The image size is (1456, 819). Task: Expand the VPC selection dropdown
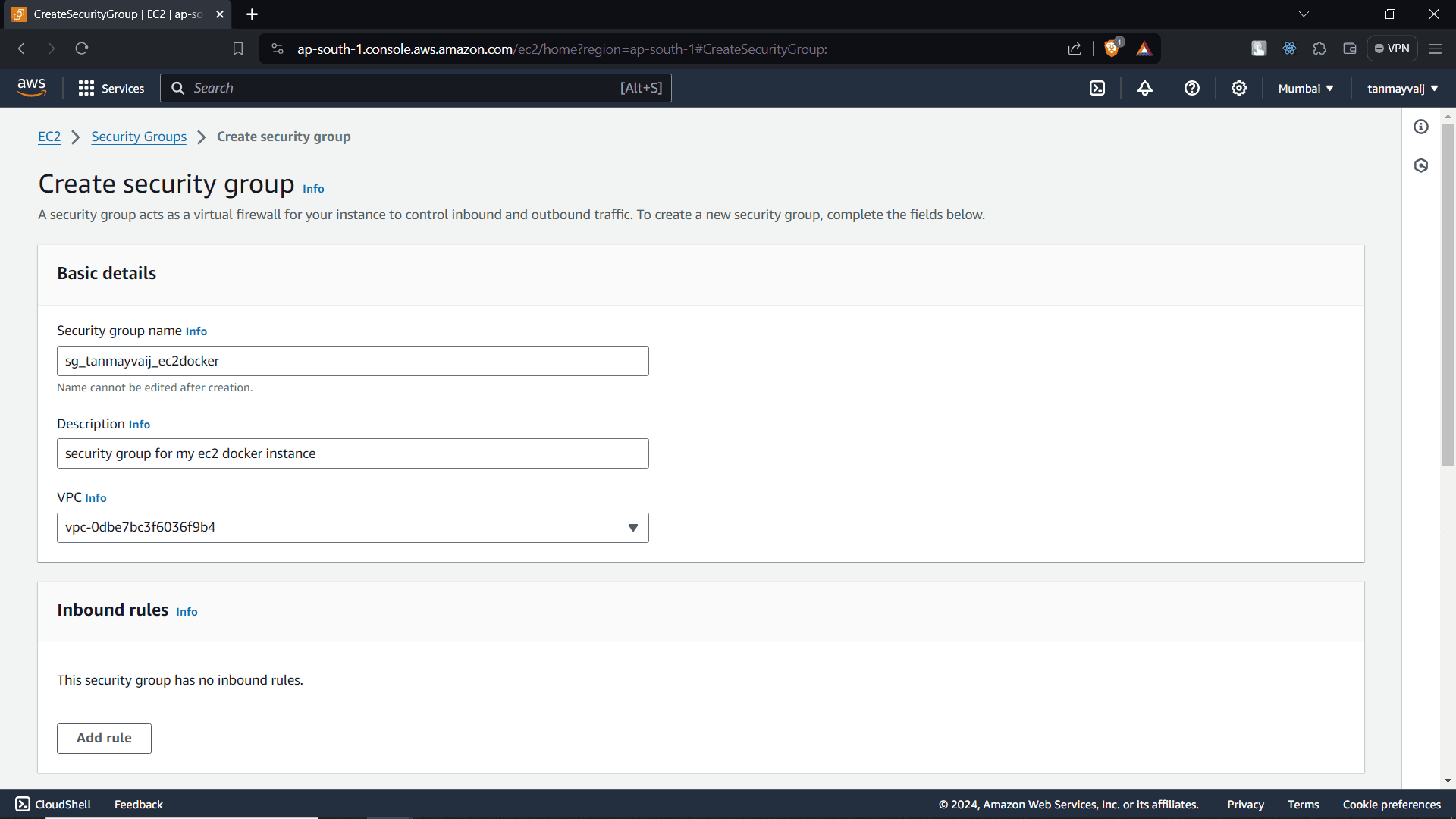click(x=633, y=527)
